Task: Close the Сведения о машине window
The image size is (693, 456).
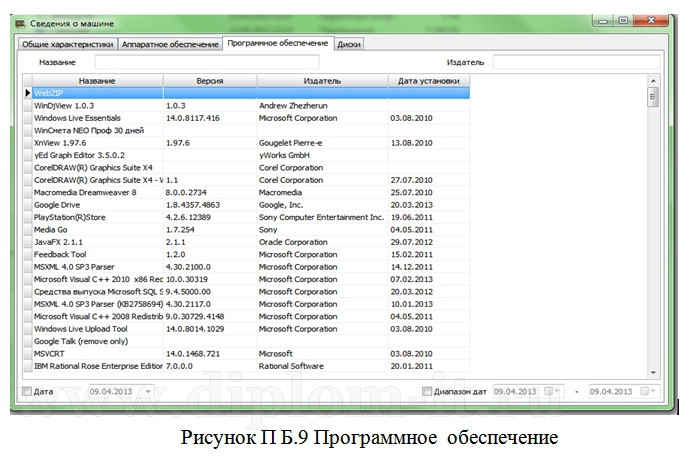Action: point(651,20)
